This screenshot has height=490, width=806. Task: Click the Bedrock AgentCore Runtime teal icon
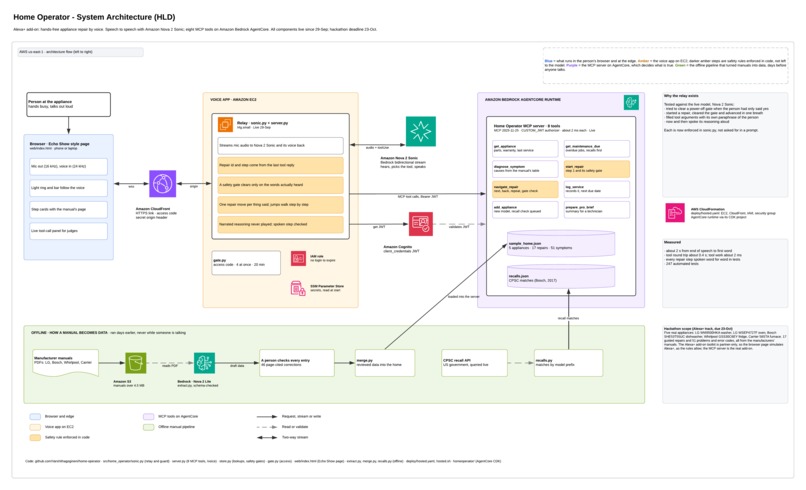click(x=631, y=102)
